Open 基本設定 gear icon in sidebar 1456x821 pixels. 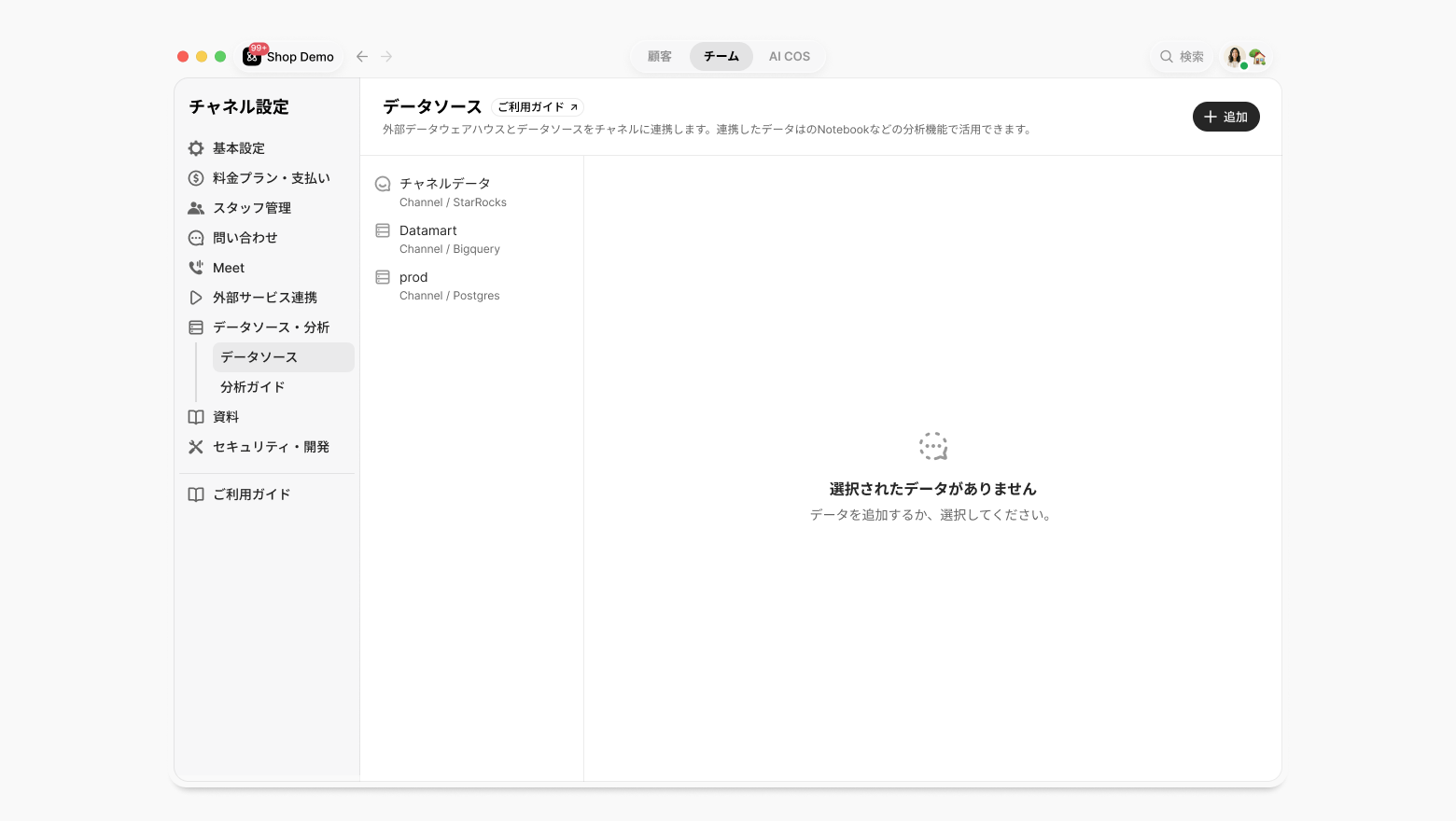[x=196, y=148]
